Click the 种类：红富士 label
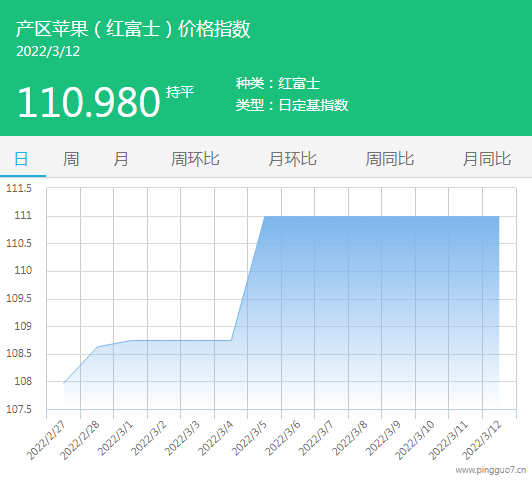Image resolution: width=532 pixels, height=482 pixels. point(278,83)
